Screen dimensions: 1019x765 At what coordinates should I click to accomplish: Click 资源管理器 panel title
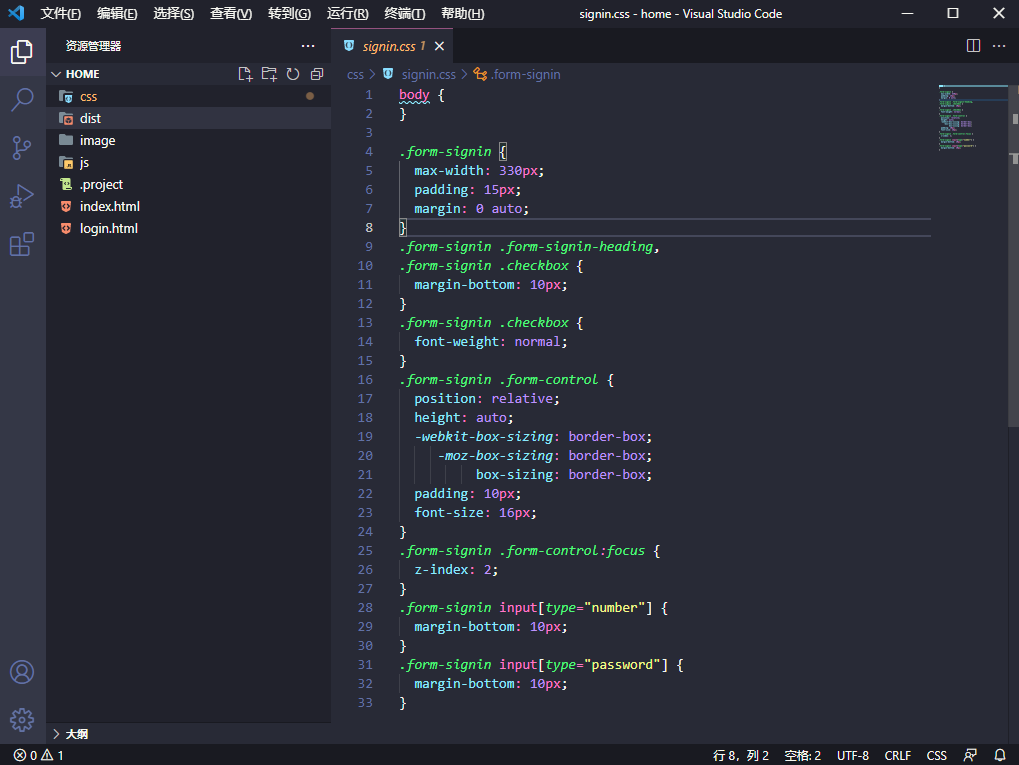tap(93, 46)
